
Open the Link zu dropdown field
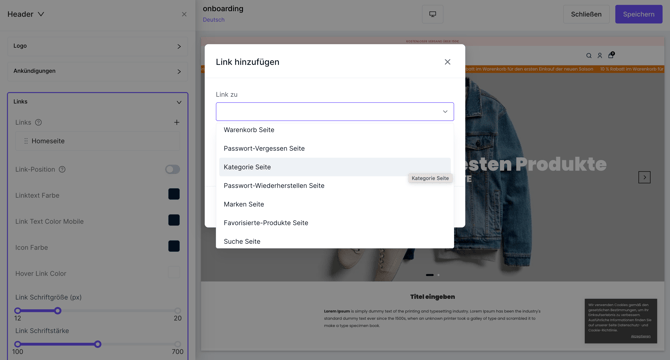click(x=335, y=111)
